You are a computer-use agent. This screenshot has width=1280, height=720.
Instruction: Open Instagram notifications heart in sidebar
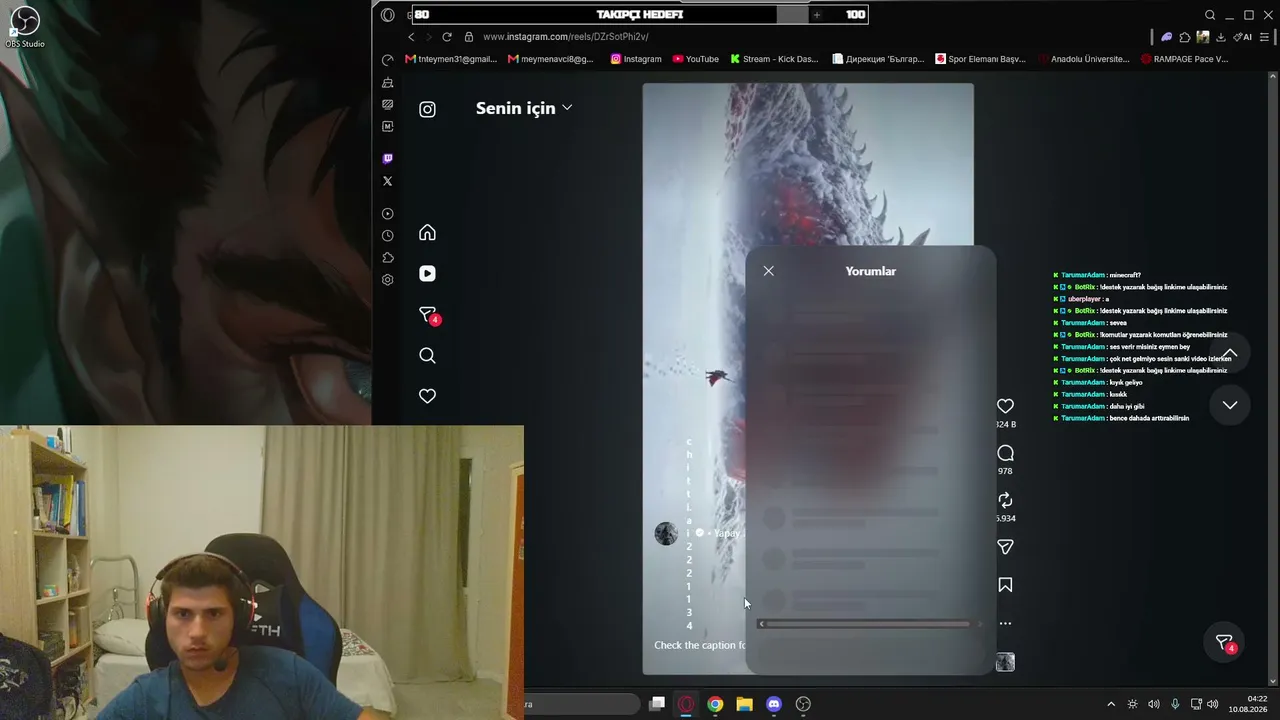click(x=427, y=397)
